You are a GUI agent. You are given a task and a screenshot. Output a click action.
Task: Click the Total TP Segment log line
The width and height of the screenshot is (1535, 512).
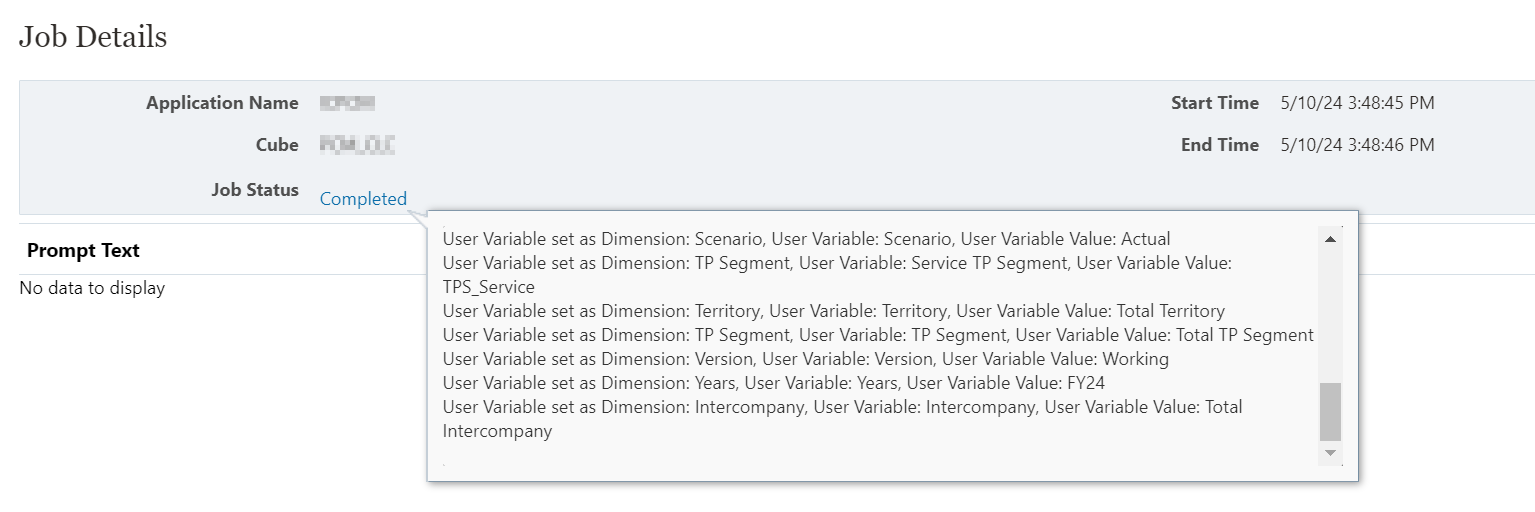point(878,335)
